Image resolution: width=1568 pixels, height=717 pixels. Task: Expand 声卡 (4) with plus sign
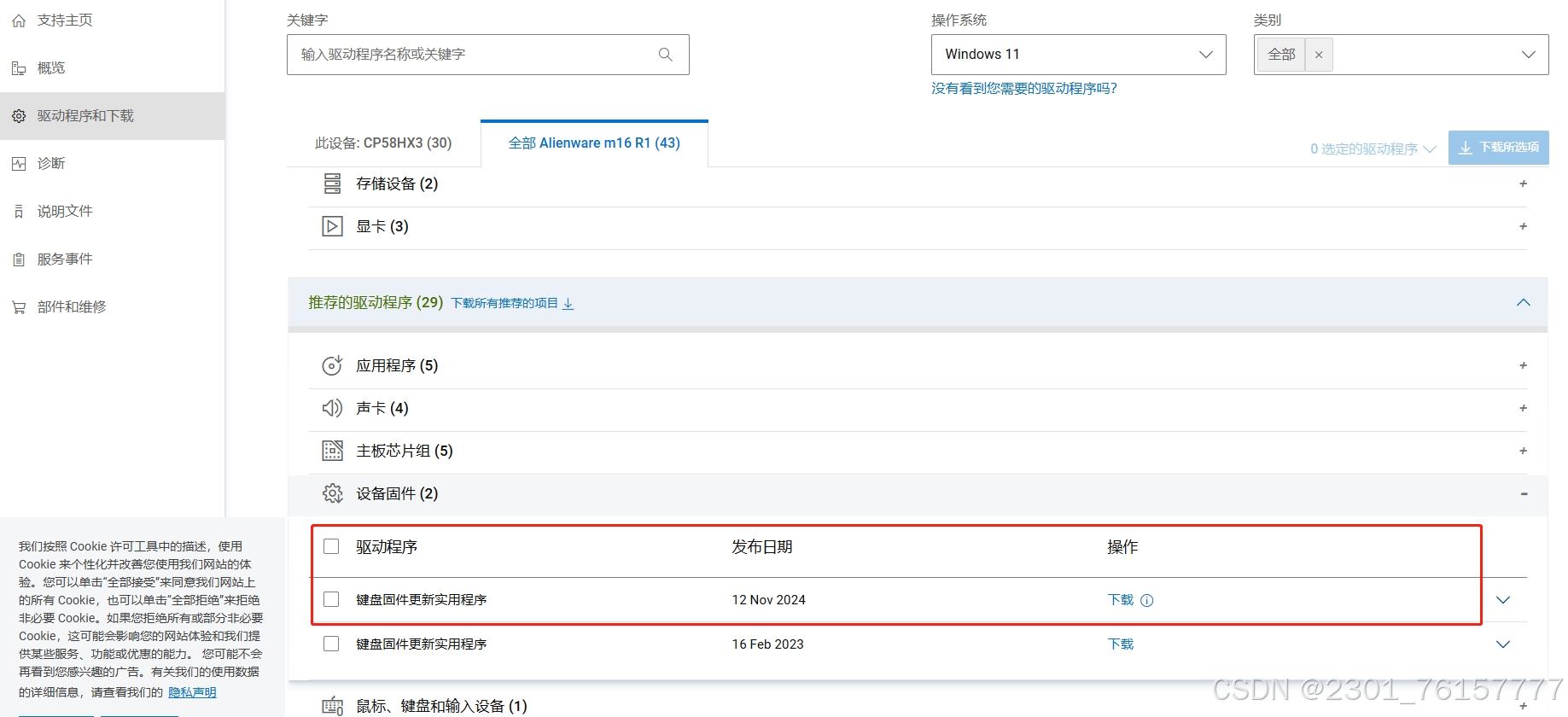click(1523, 409)
